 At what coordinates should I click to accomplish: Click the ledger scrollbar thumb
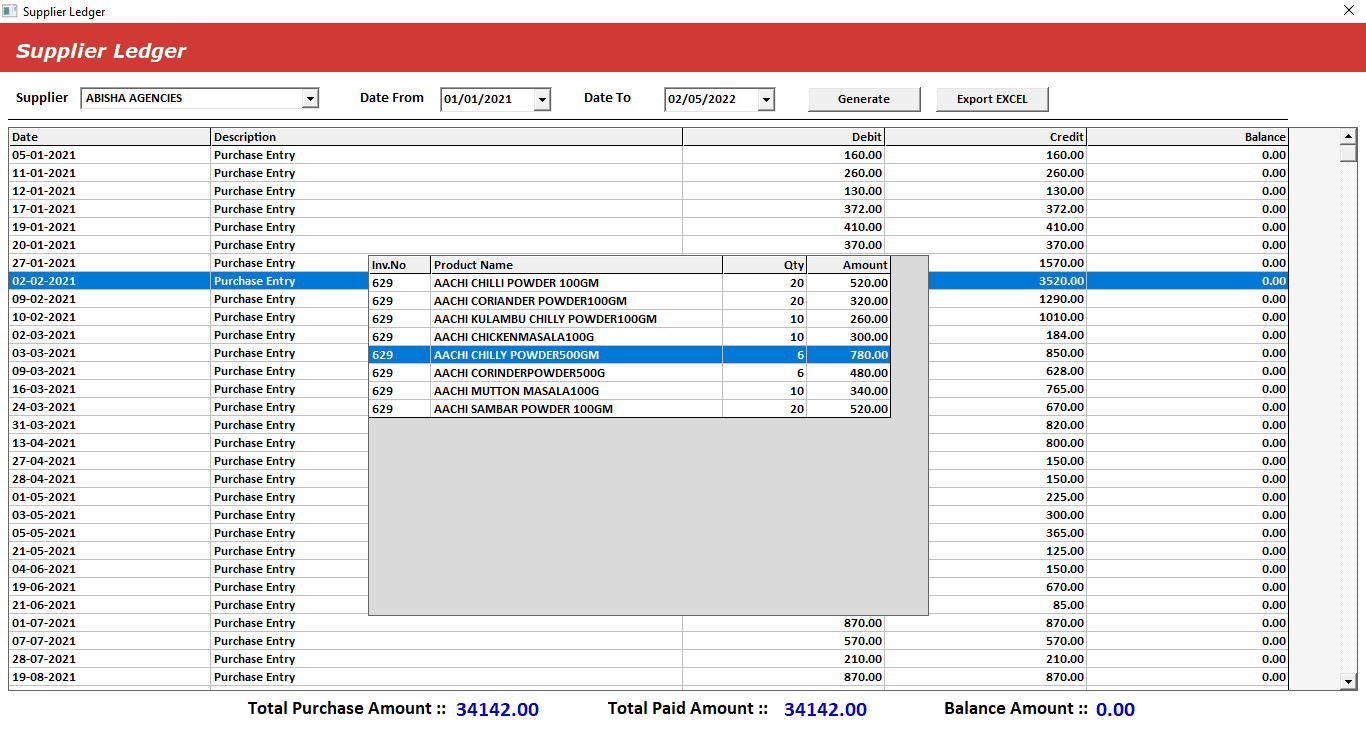[1348, 153]
